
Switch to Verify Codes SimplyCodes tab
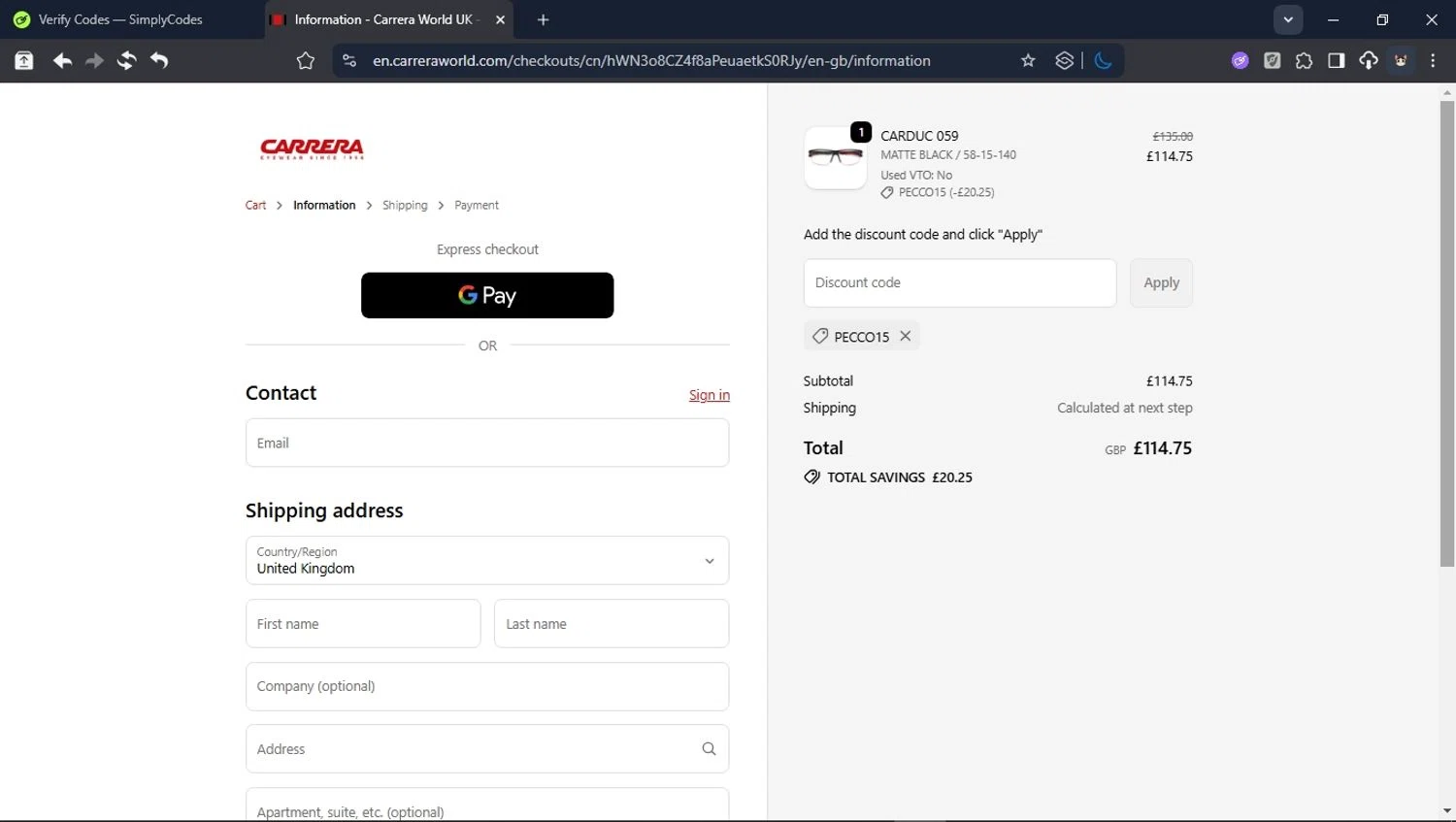click(132, 19)
